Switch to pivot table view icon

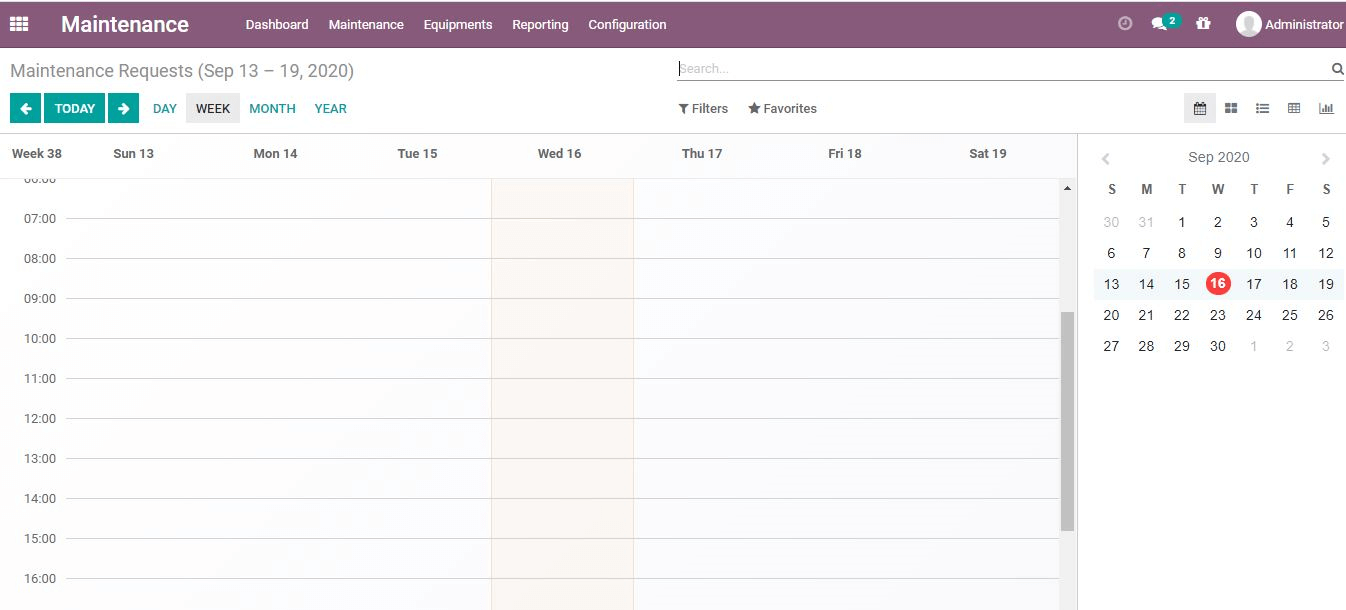coord(1294,108)
